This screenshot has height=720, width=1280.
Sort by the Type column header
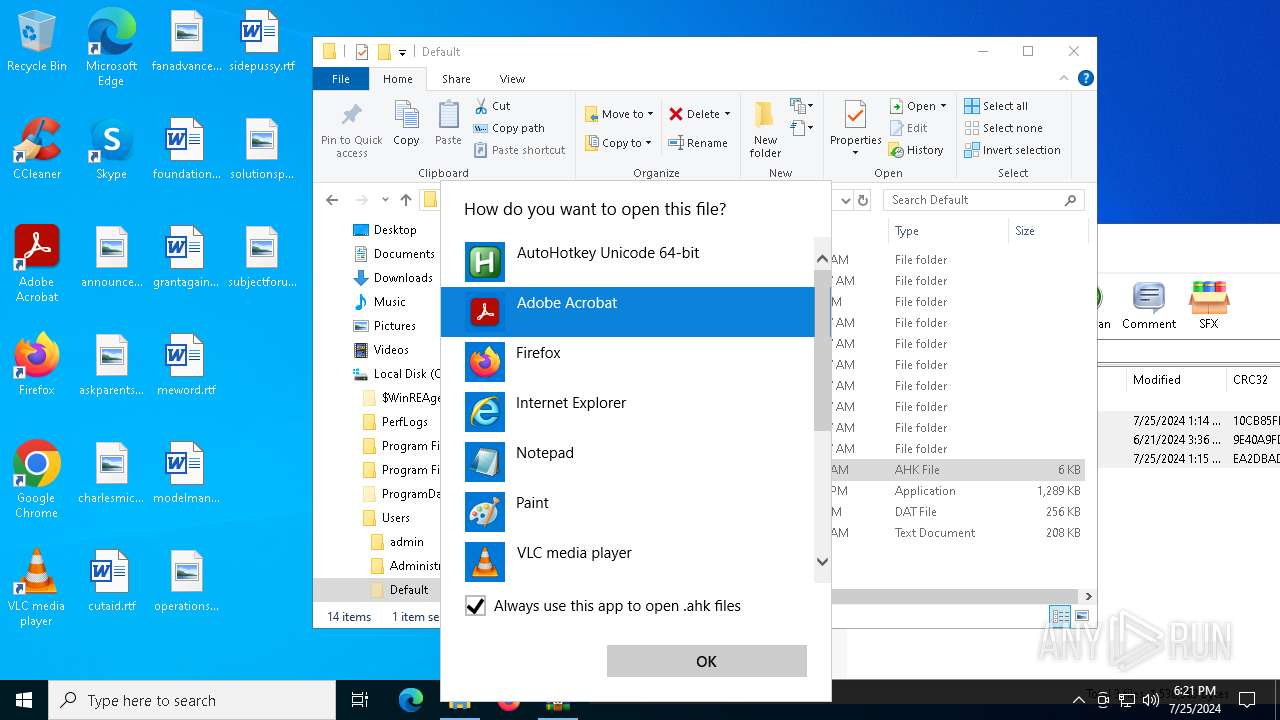pyautogui.click(x=947, y=231)
